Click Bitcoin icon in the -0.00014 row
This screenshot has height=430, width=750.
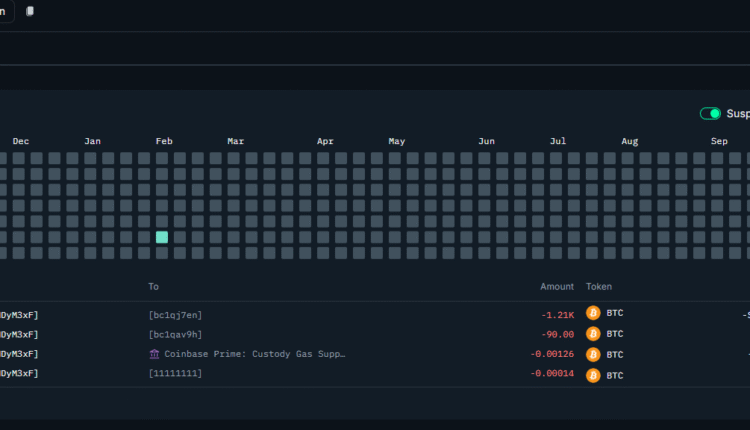pyautogui.click(x=593, y=375)
